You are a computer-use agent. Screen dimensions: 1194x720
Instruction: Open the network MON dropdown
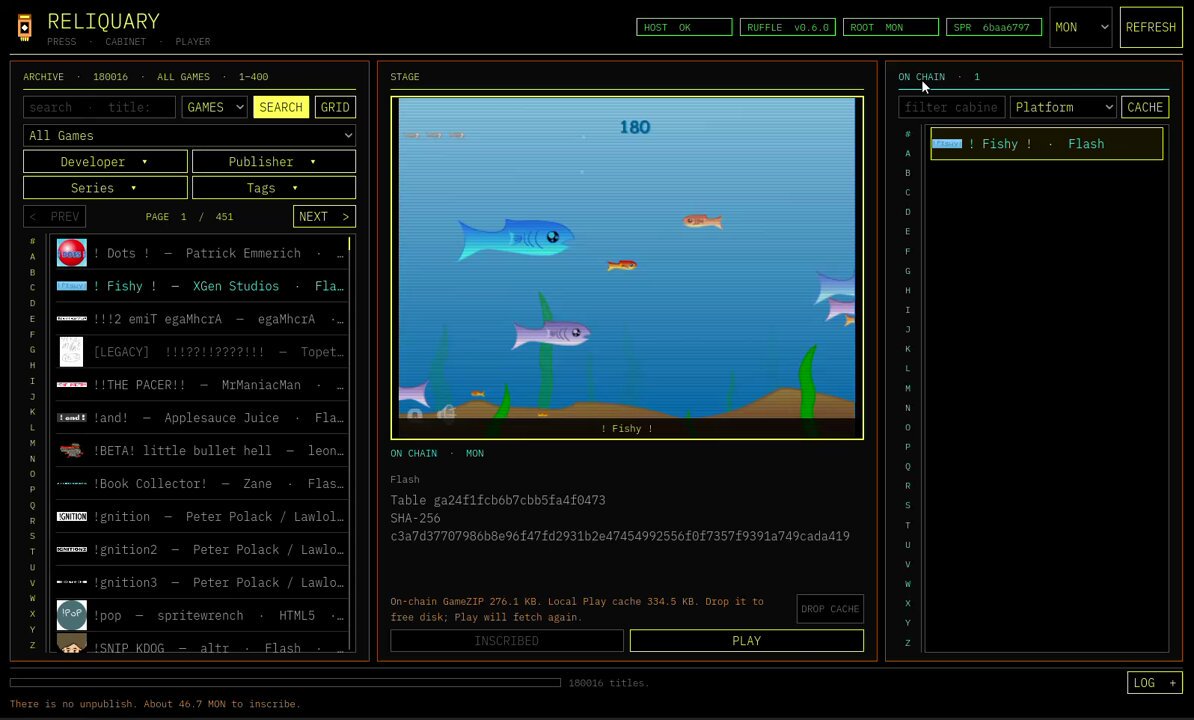click(1081, 27)
